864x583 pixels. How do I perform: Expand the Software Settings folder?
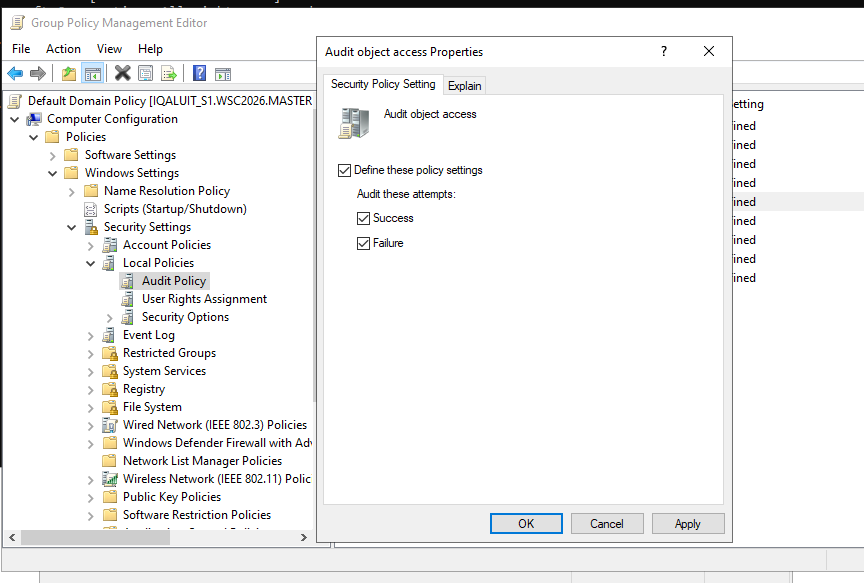pyautogui.click(x=53, y=155)
